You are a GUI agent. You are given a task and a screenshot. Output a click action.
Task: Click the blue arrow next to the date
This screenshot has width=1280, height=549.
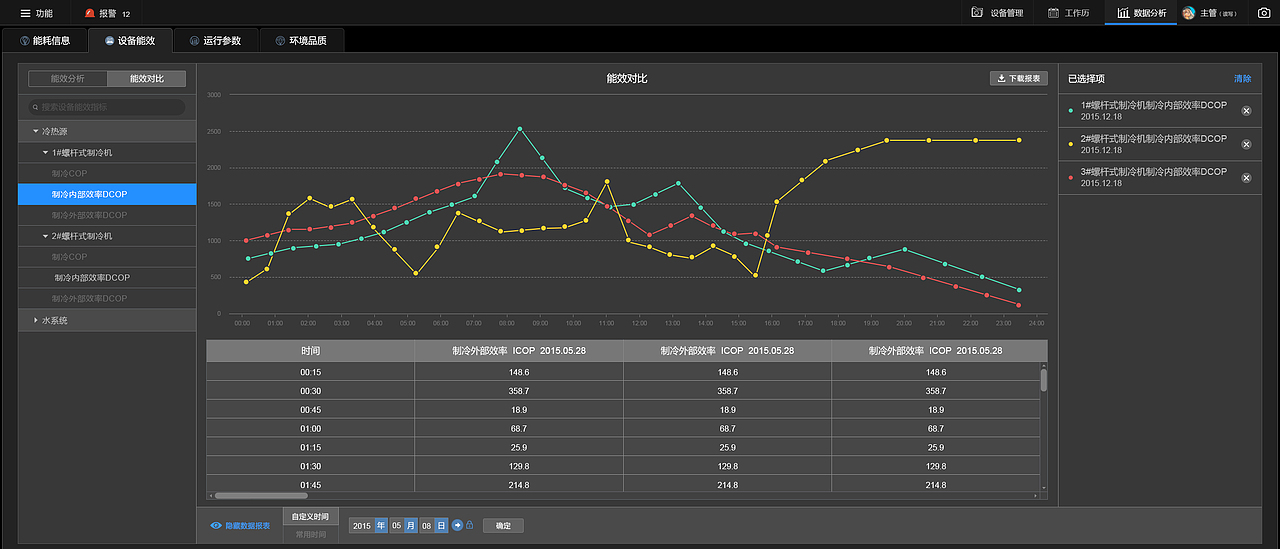pos(457,525)
